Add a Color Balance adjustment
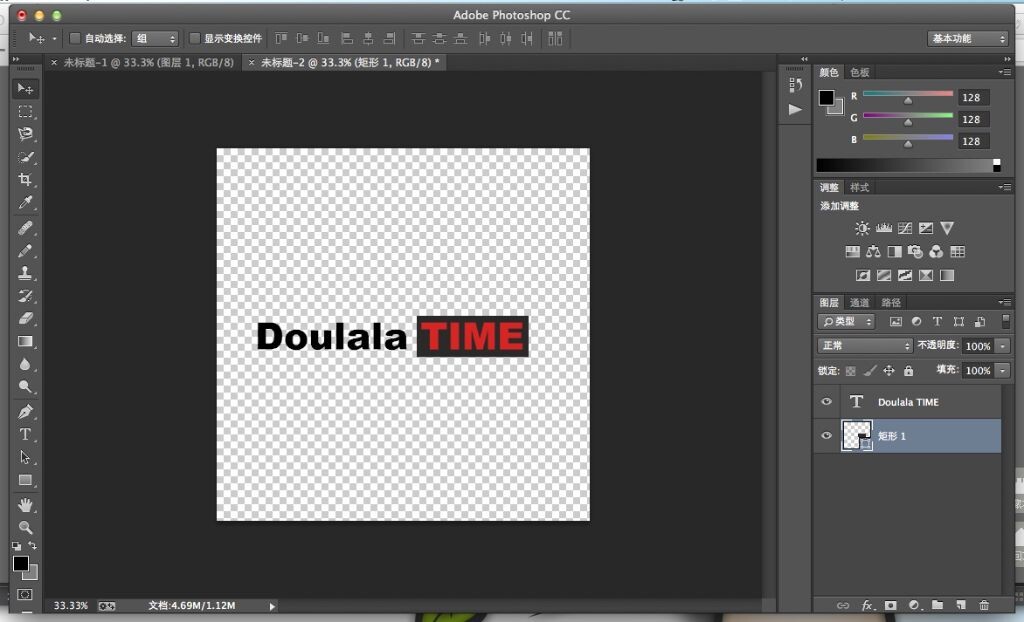 click(873, 252)
